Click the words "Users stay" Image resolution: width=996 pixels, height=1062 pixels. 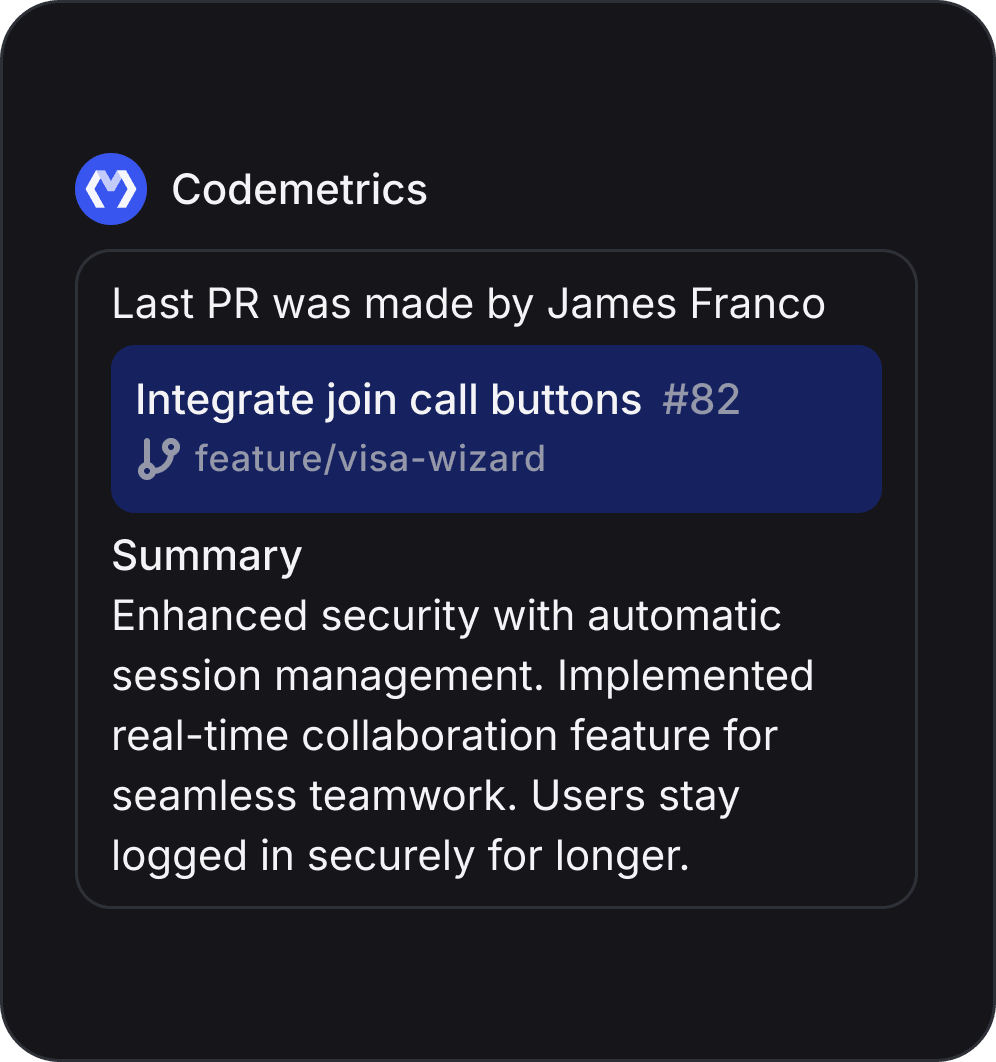pyautogui.click(x=635, y=796)
